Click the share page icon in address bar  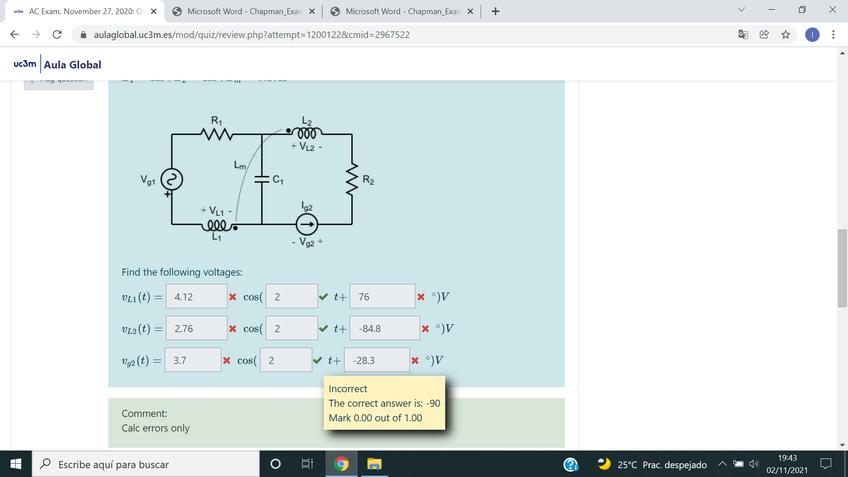coord(765,34)
